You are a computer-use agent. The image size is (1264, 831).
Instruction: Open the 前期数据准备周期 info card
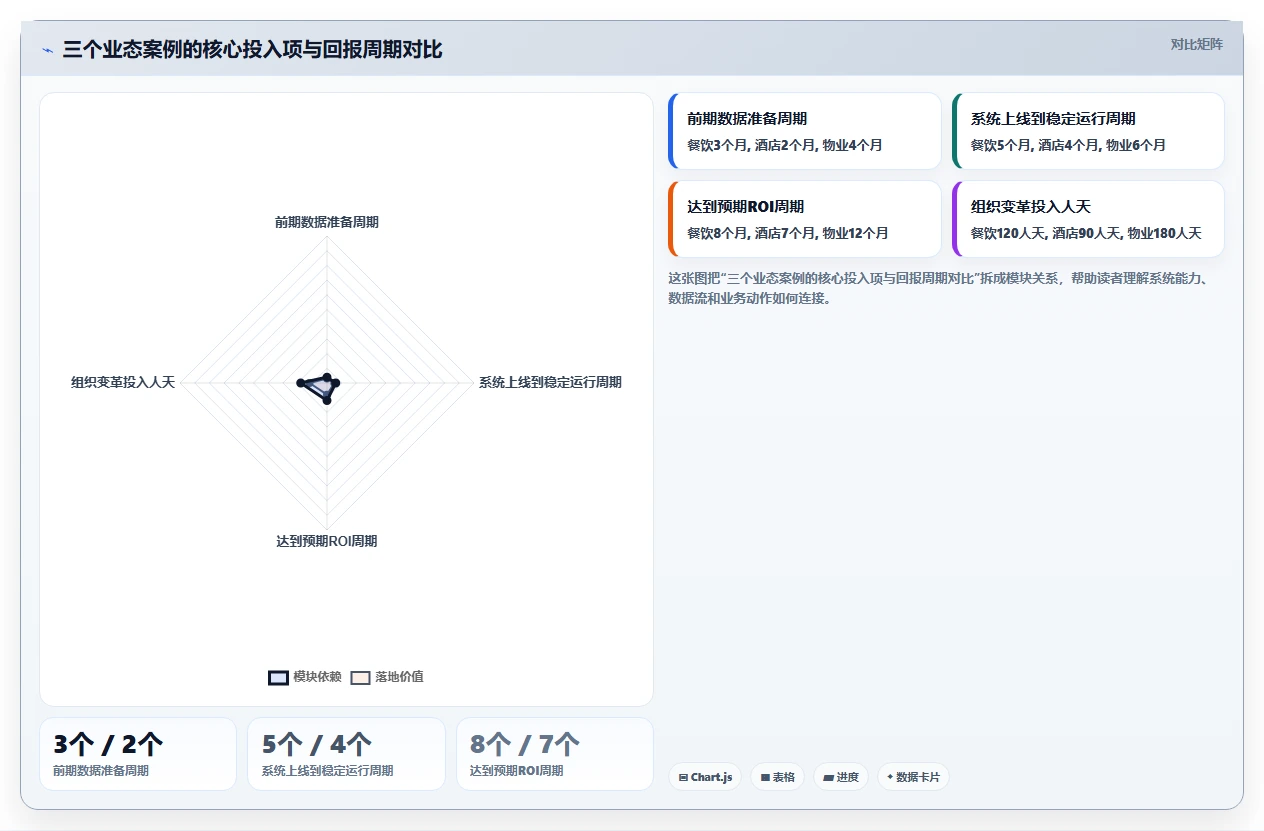coord(805,131)
